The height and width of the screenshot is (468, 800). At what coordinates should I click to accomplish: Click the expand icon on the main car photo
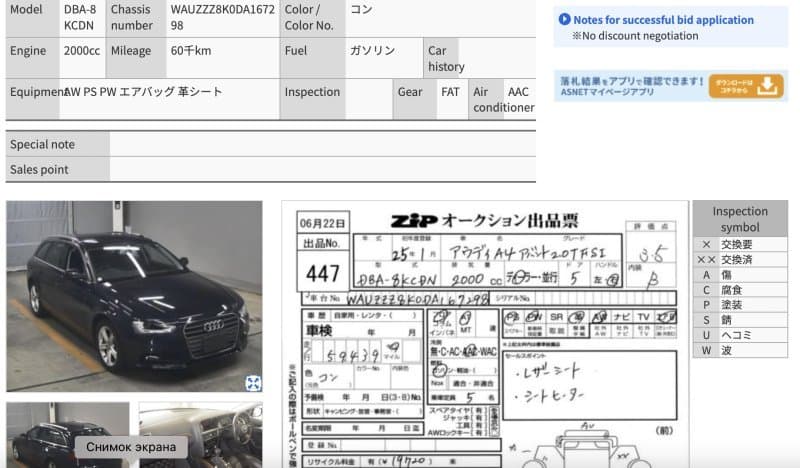253,383
